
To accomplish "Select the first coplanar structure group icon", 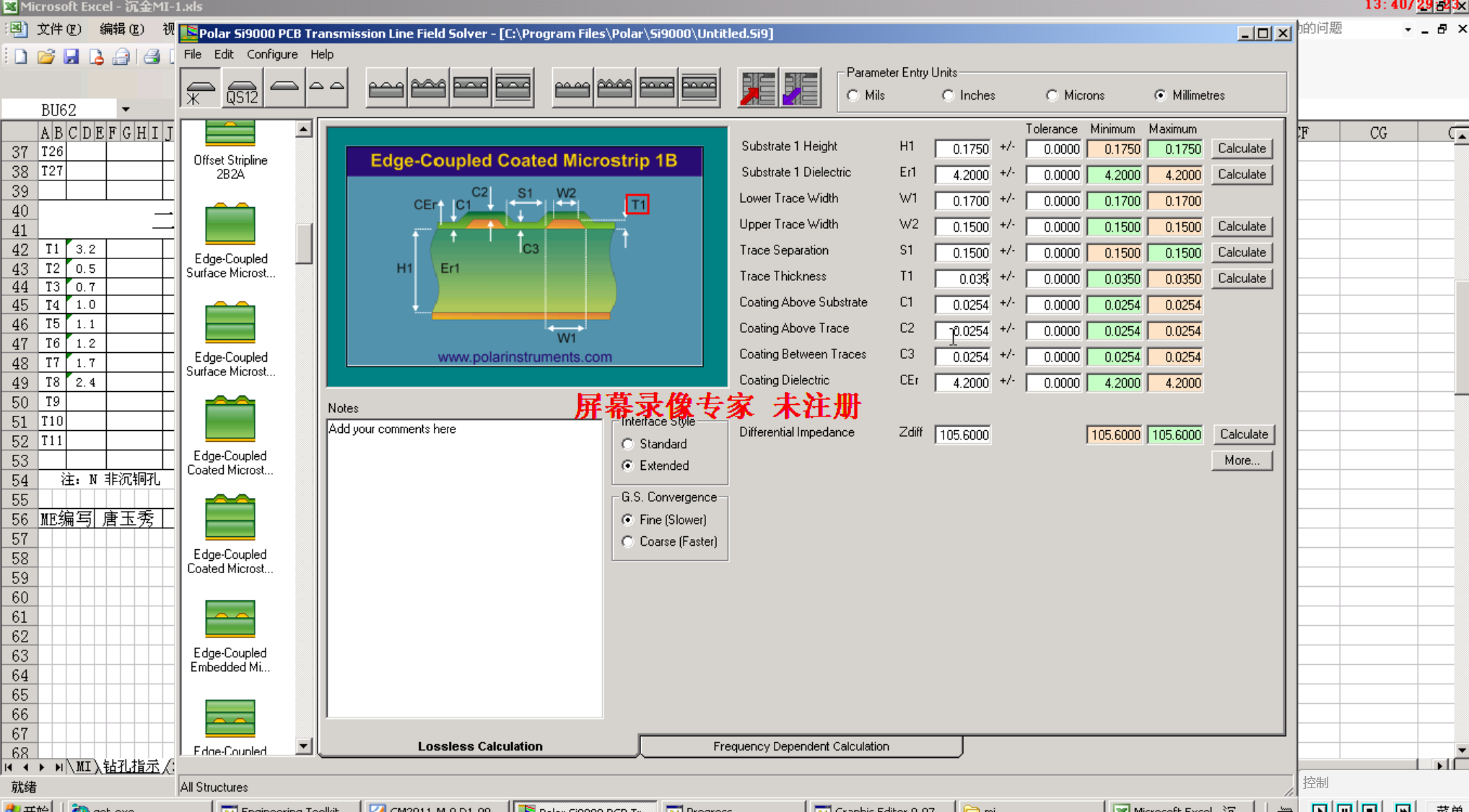I will (x=572, y=89).
